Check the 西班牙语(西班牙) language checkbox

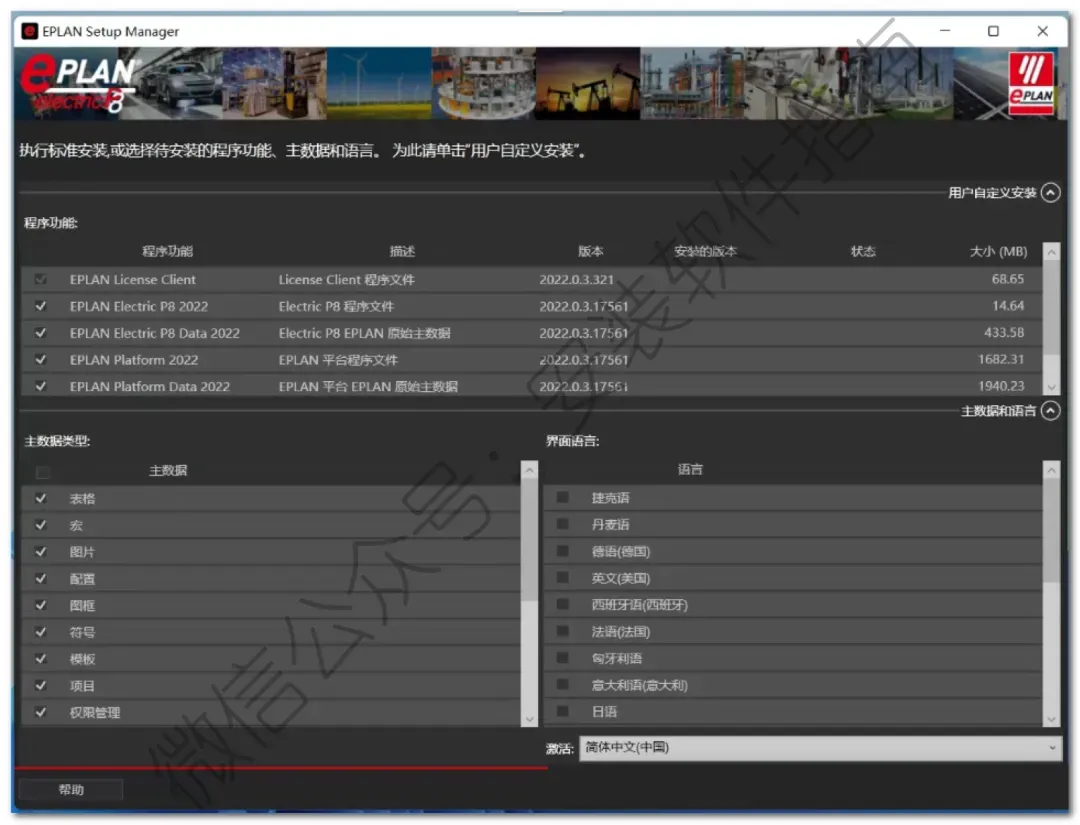tap(563, 604)
